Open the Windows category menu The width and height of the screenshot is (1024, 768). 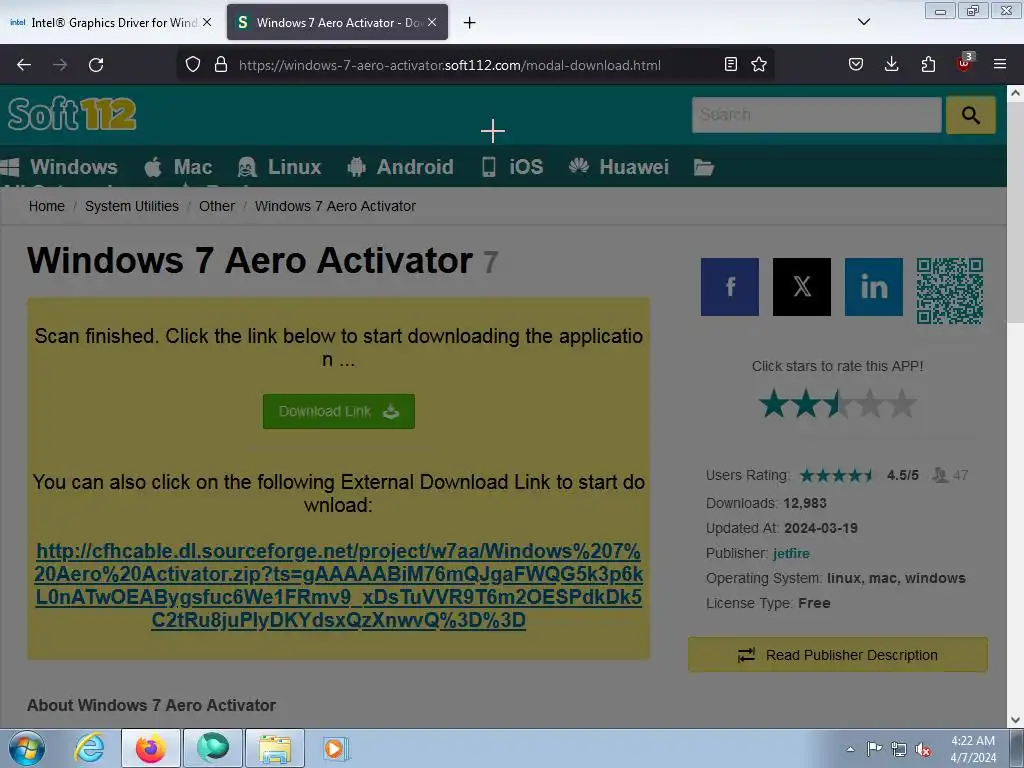[x=59, y=167]
